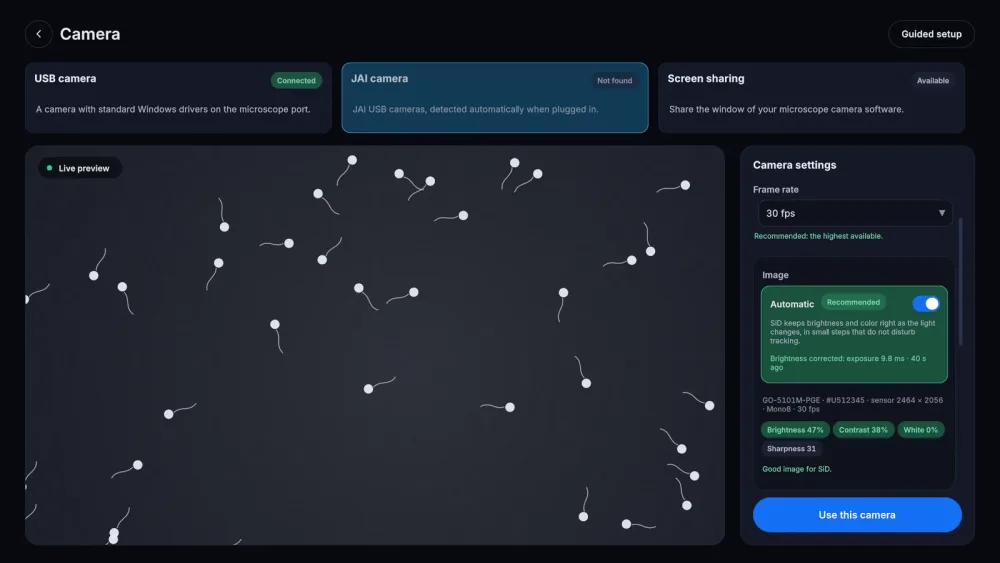Click the Available status badge
Screen dimensions: 1000x563
tap(932, 80)
